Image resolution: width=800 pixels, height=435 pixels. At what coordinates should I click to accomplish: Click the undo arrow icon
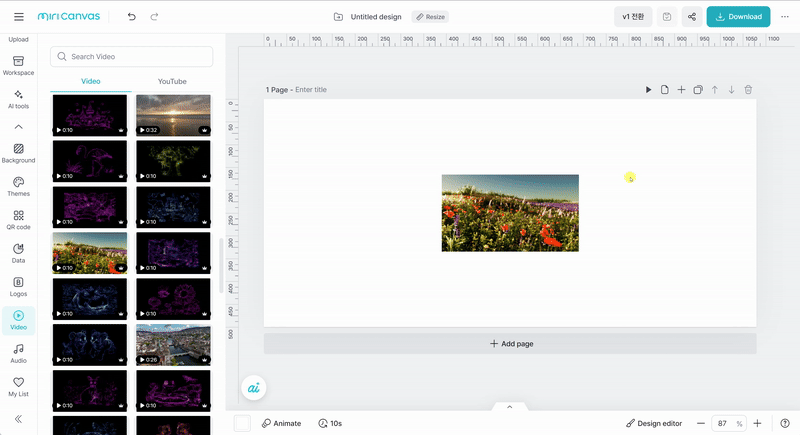click(x=132, y=17)
